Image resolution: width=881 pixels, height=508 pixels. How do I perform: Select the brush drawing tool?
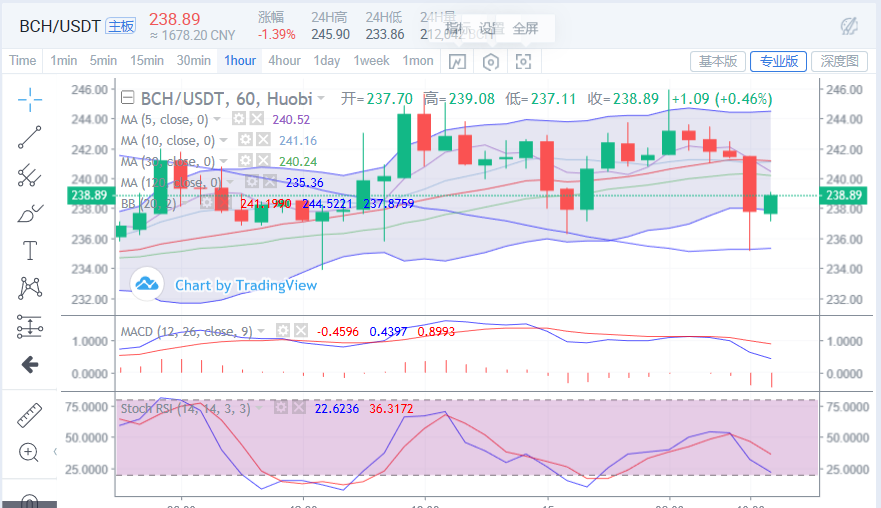[30, 214]
